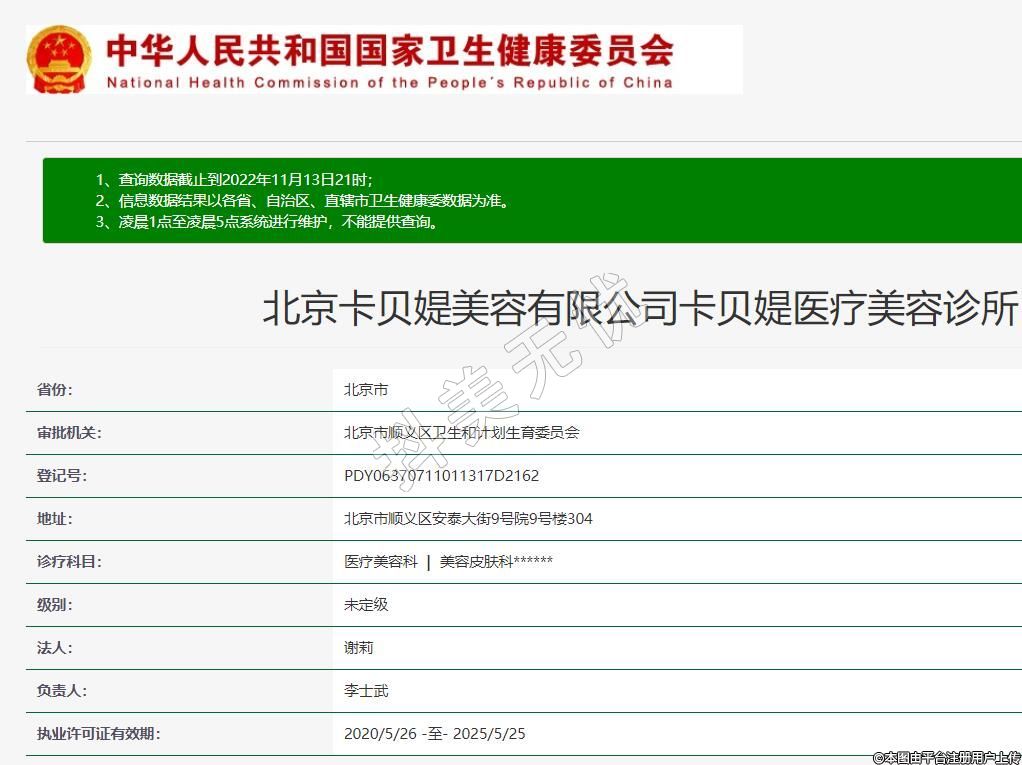
Task: Click the 美容皮肤科****** department entry
Action: click(496, 562)
